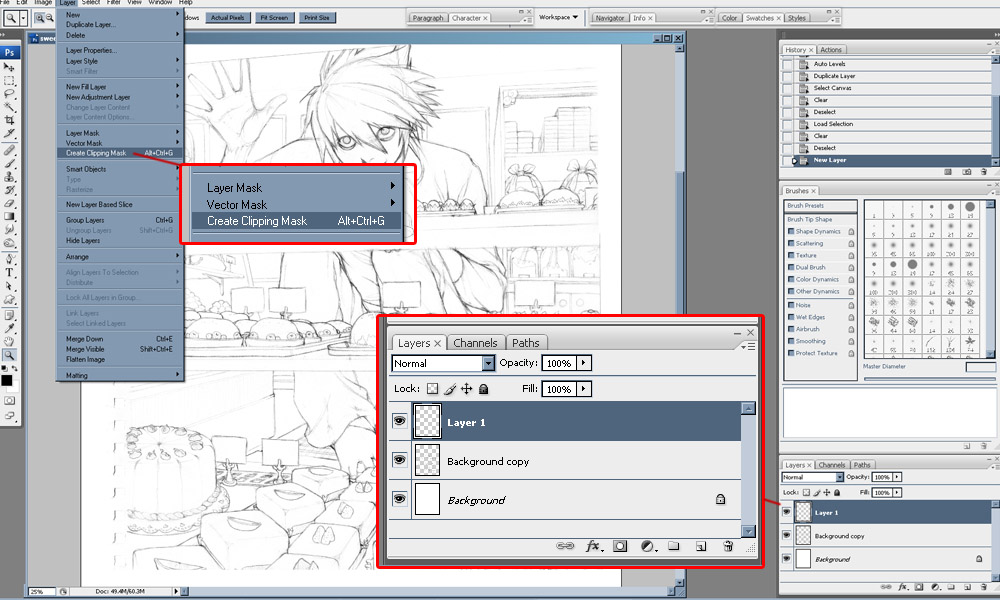
Task: Choose Group Layers in the Layer menu
Action: point(121,220)
